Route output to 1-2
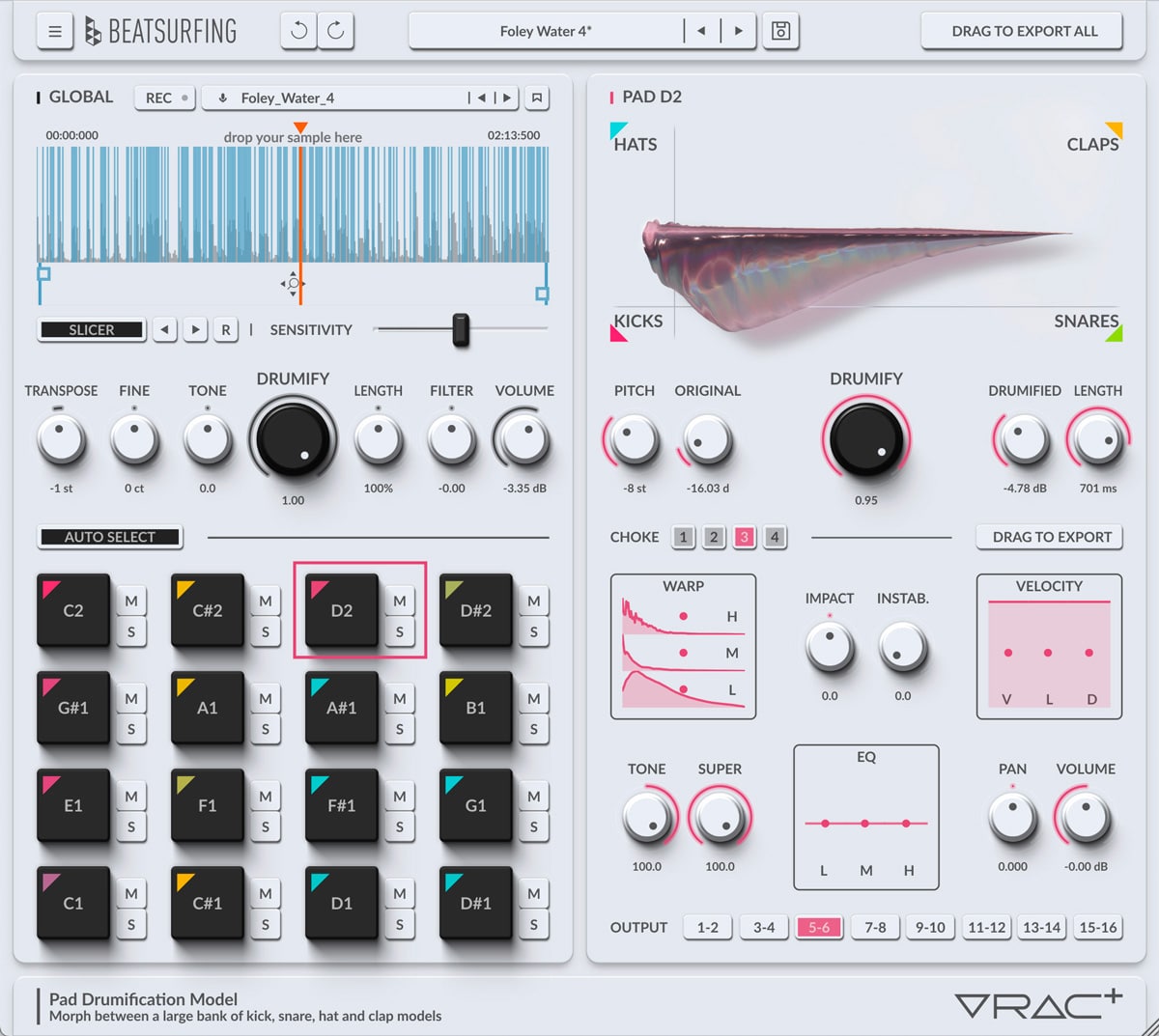The image size is (1159, 1036). point(708,927)
